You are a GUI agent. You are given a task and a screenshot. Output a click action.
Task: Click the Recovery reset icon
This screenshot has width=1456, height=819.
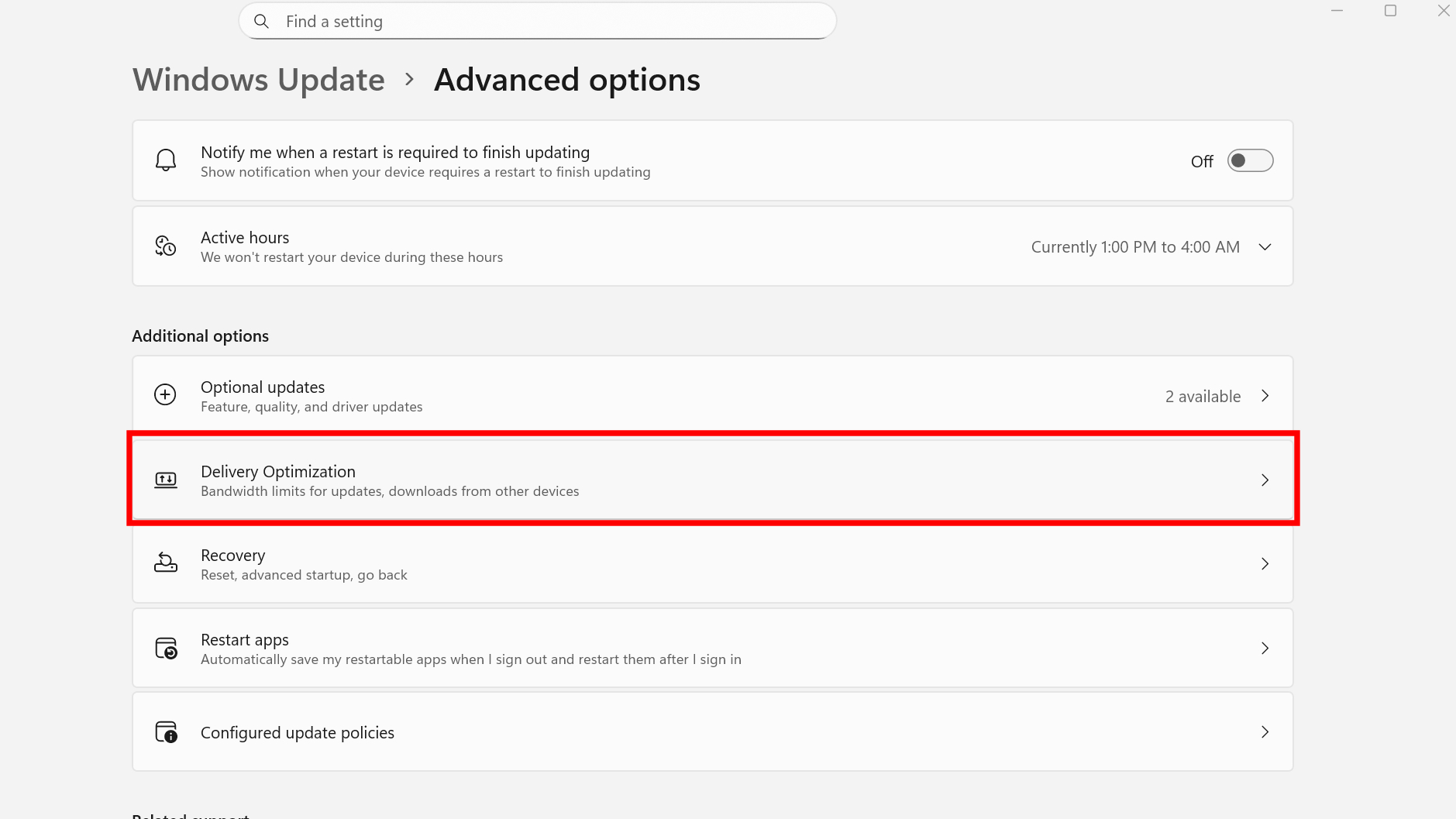tap(165, 563)
